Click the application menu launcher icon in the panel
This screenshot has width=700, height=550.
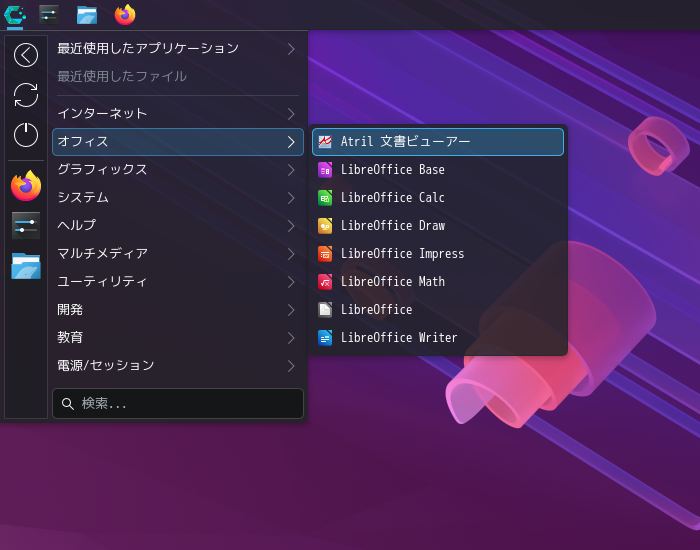coord(15,15)
